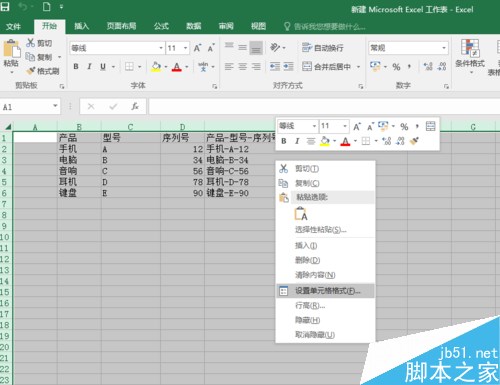The width and height of the screenshot is (500, 385).
Task: Choose 行高(R) in context menu
Action: 325,305
